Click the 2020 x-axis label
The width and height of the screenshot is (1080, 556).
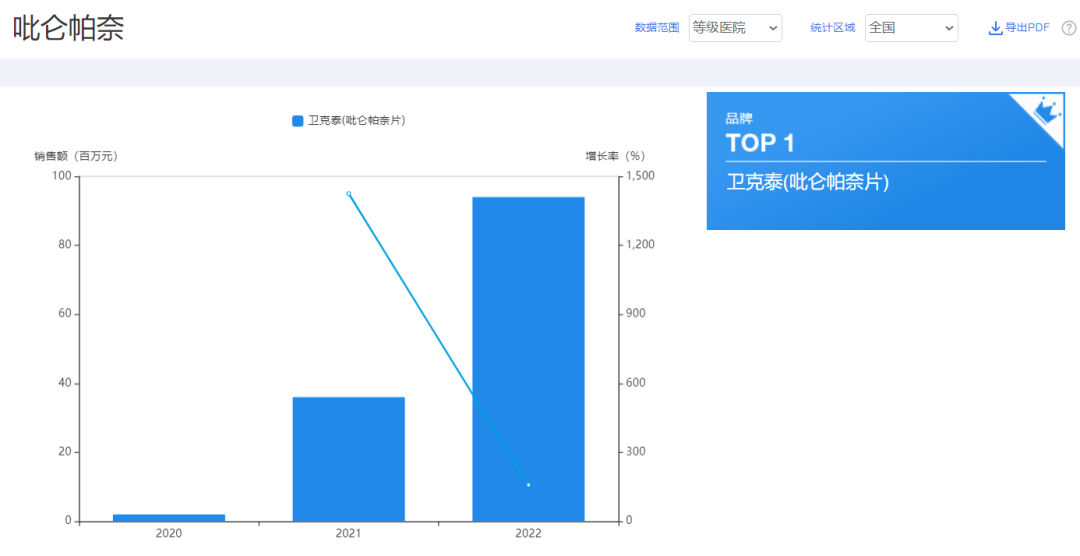pyautogui.click(x=169, y=533)
